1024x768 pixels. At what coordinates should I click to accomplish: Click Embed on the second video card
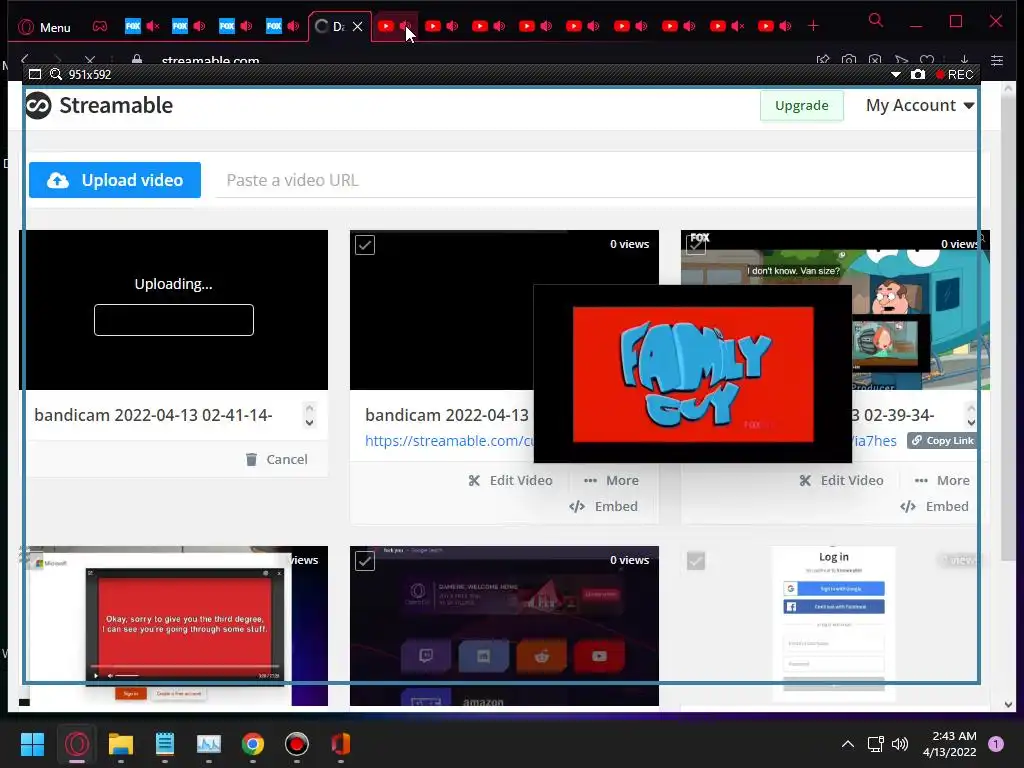click(603, 507)
